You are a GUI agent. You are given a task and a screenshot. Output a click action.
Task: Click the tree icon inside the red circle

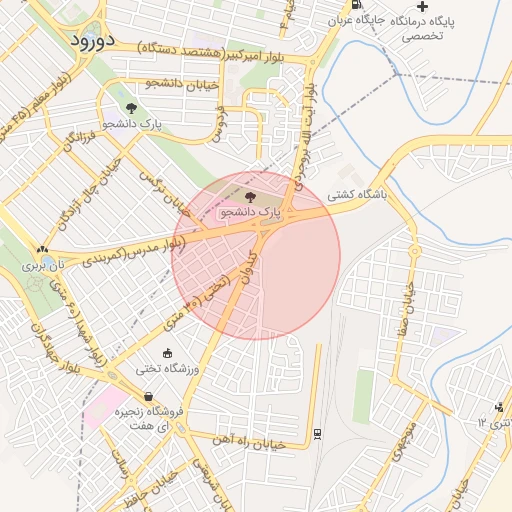(x=250, y=197)
